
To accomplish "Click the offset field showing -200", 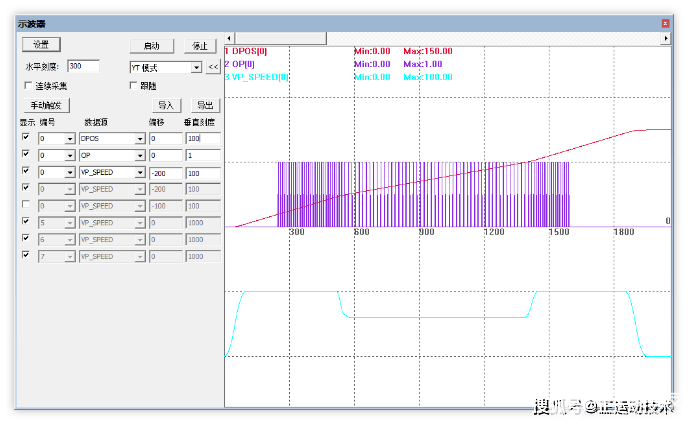I will click(x=164, y=173).
